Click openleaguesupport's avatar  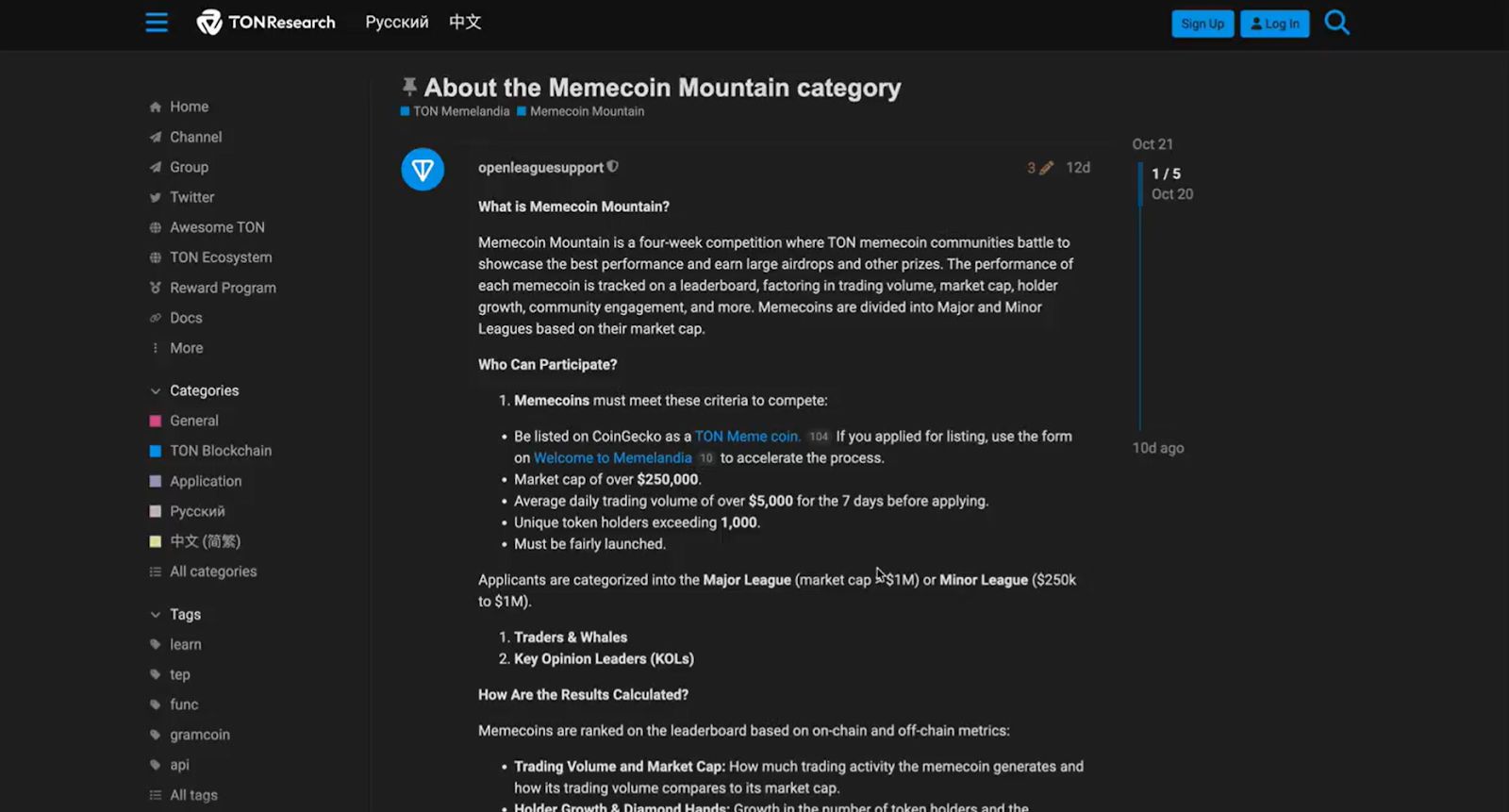pos(423,169)
